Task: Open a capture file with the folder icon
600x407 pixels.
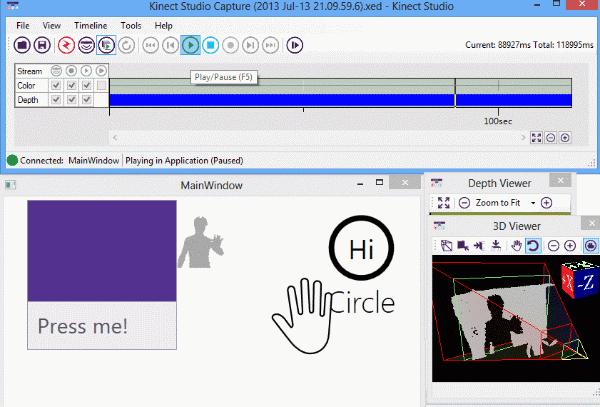Action: pyautogui.click(x=22, y=45)
